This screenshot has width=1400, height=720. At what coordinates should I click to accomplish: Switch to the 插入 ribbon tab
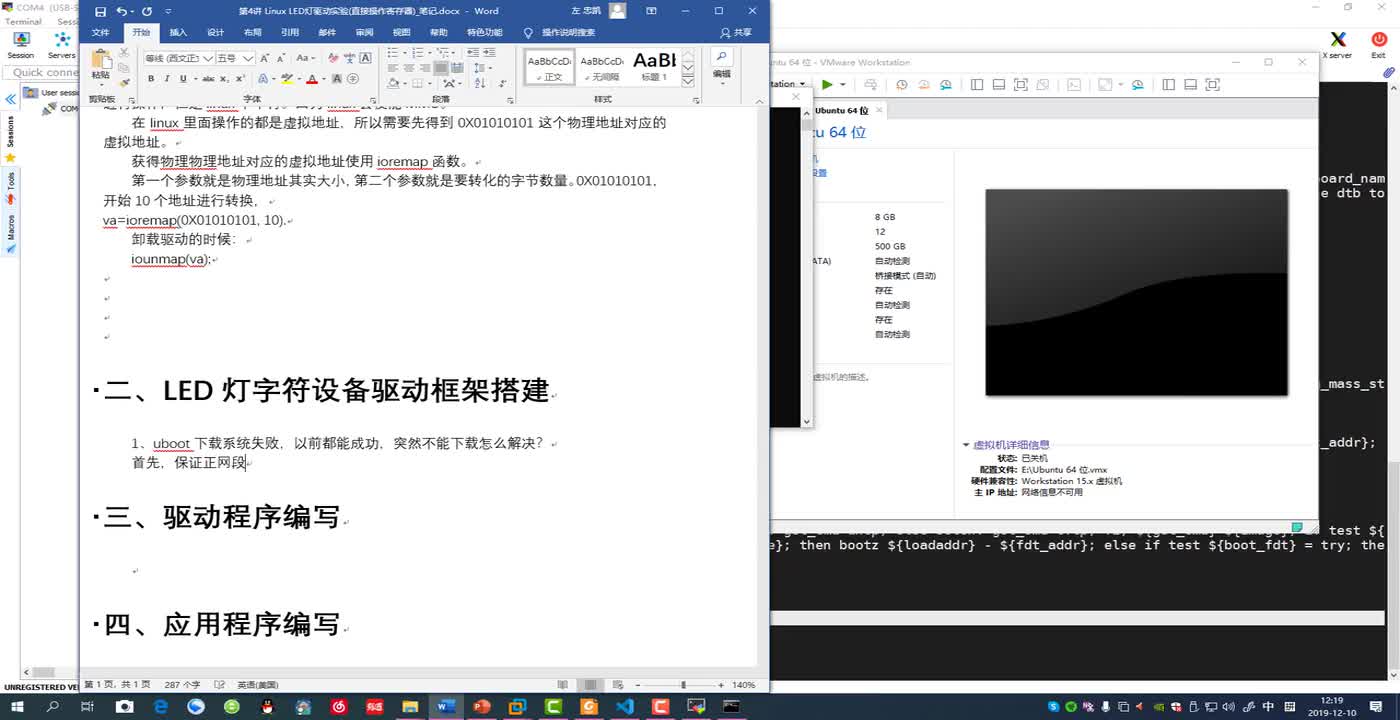coord(178,32)
